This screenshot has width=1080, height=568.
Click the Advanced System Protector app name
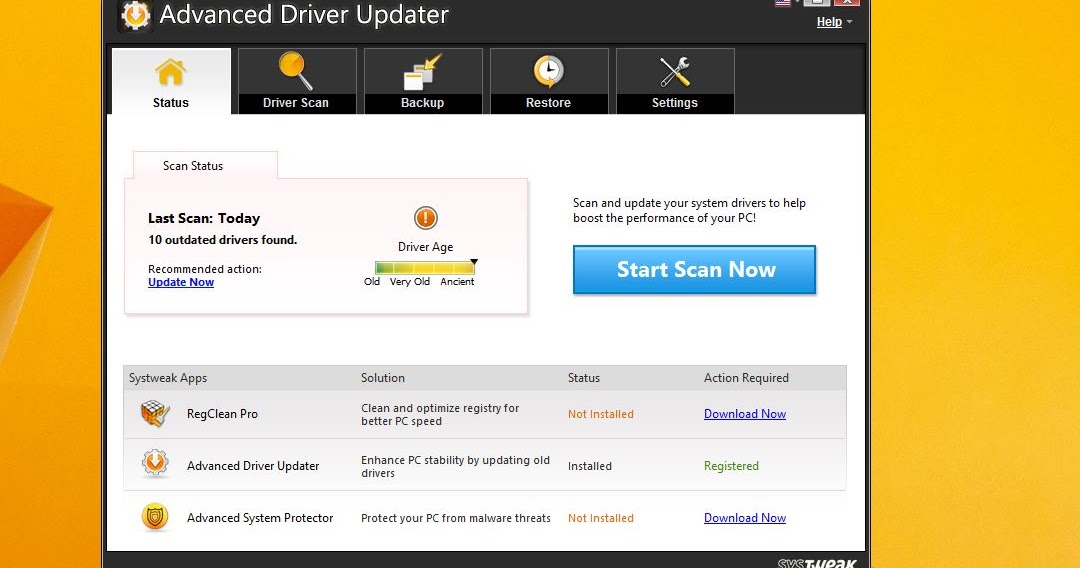(260, 518)
